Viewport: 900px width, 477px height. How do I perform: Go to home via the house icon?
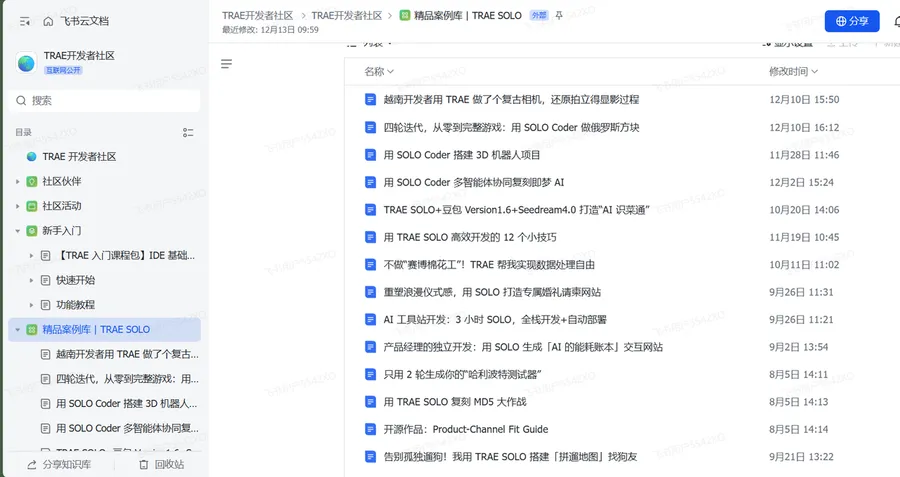[x=48, y=21]
